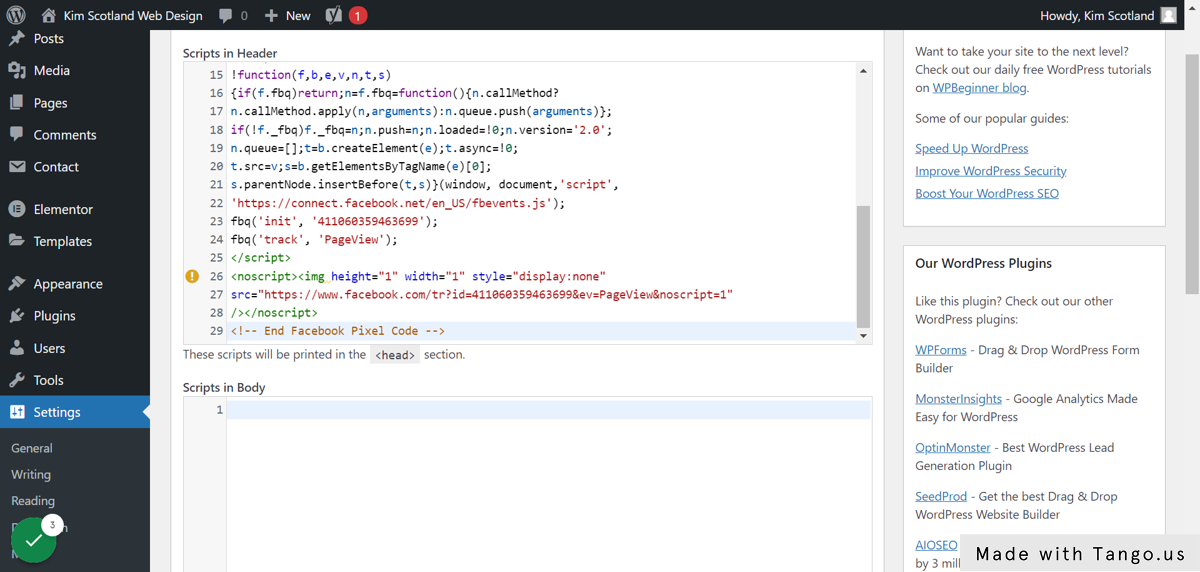Open Speed Up WordPress guide
The image size is (1200, 572).
coord(972,148)
